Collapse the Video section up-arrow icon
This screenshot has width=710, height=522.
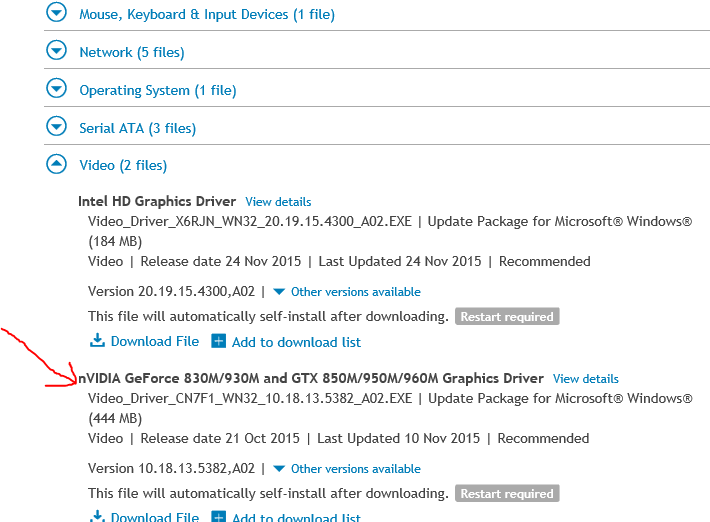[x=57, y=164]
